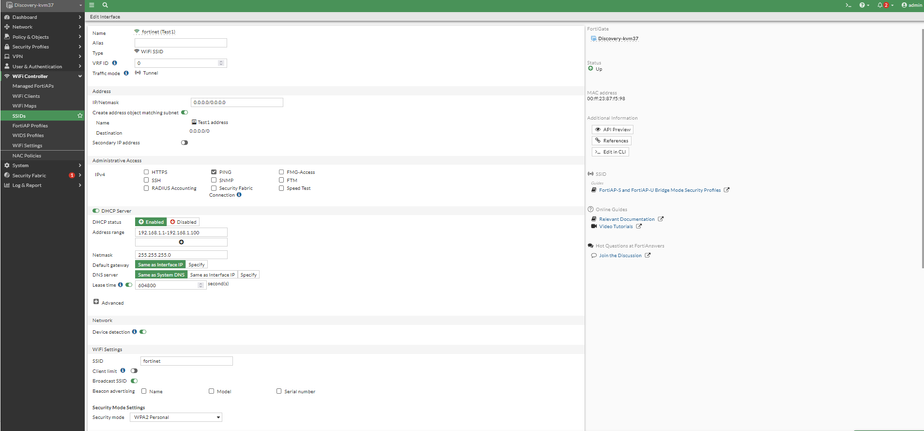Click the external link icon beside Relevant Documentation
This screenshot has height=431, width=924.
point(661,219)
